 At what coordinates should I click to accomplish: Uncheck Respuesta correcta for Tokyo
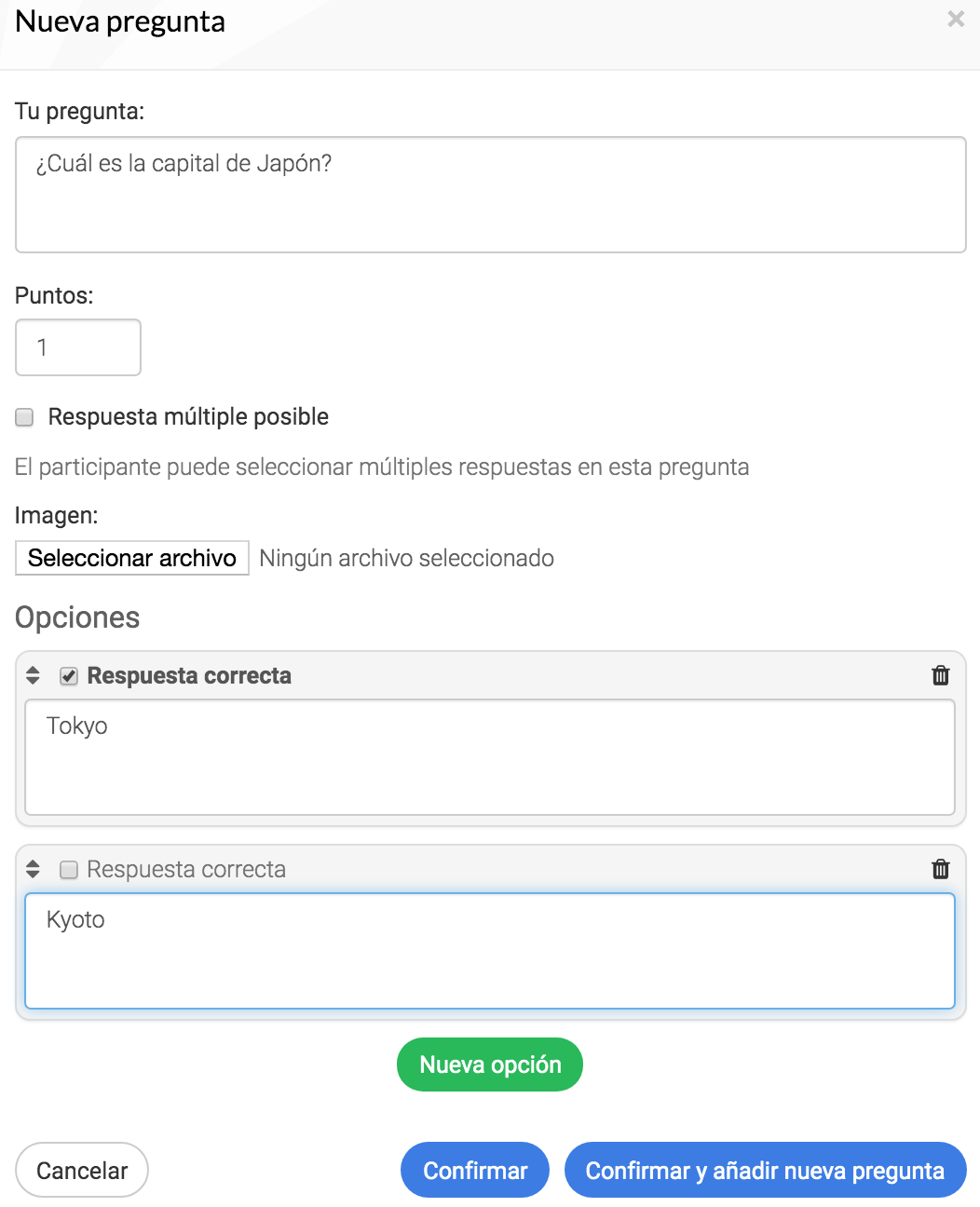69,676
